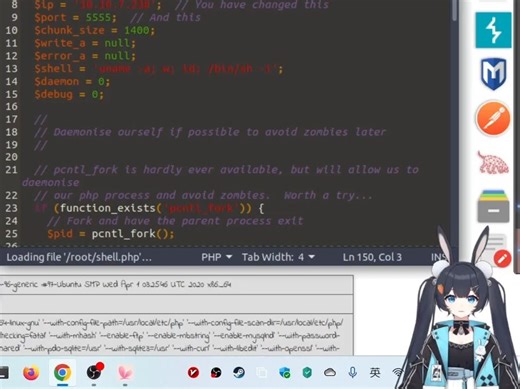This screenshot has width=520, height=389.
Task: Click line number 16 in the gutter
Action: tap(11, 107)
